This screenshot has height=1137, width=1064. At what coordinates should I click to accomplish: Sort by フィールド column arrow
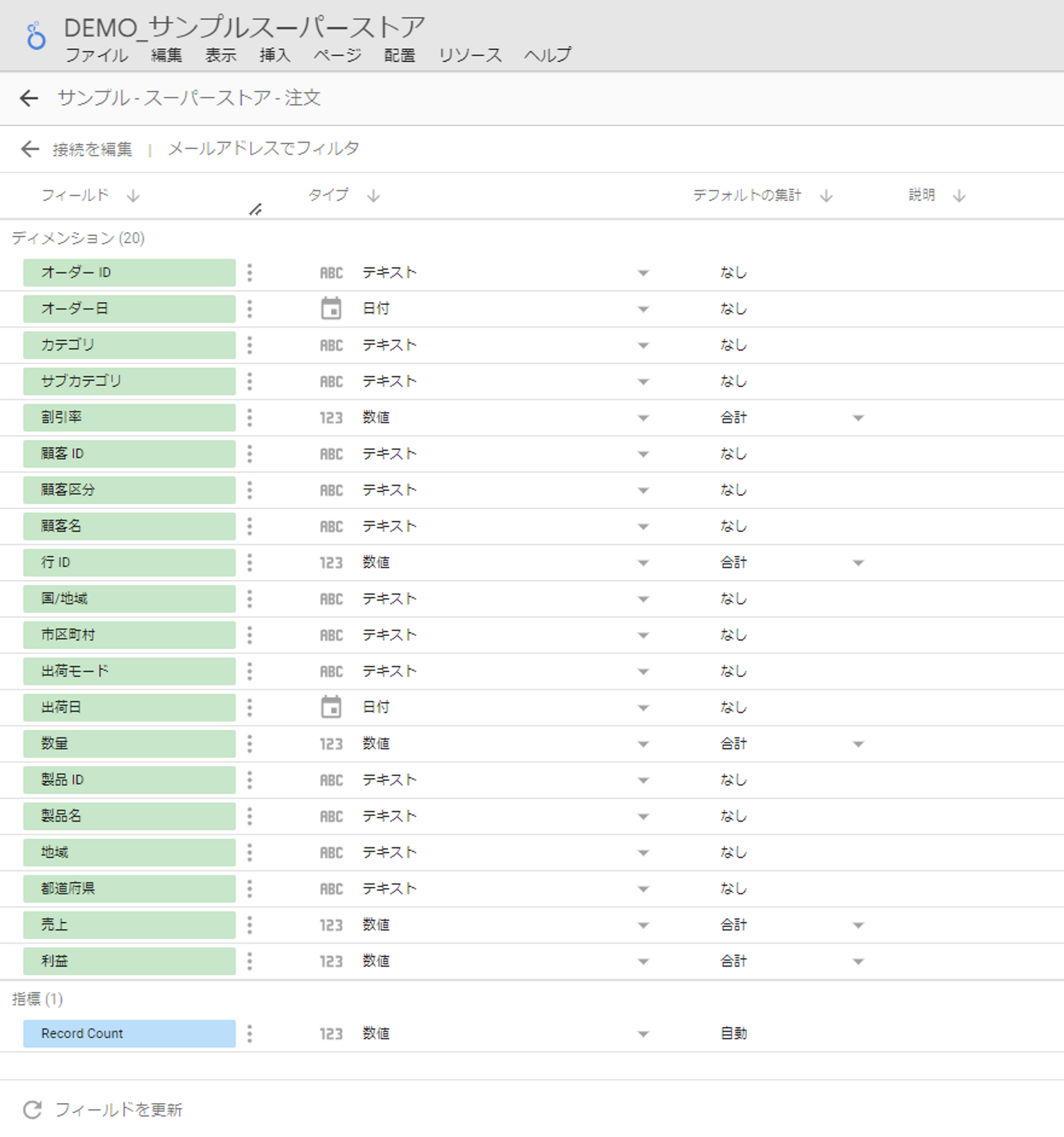click(133, 196)
